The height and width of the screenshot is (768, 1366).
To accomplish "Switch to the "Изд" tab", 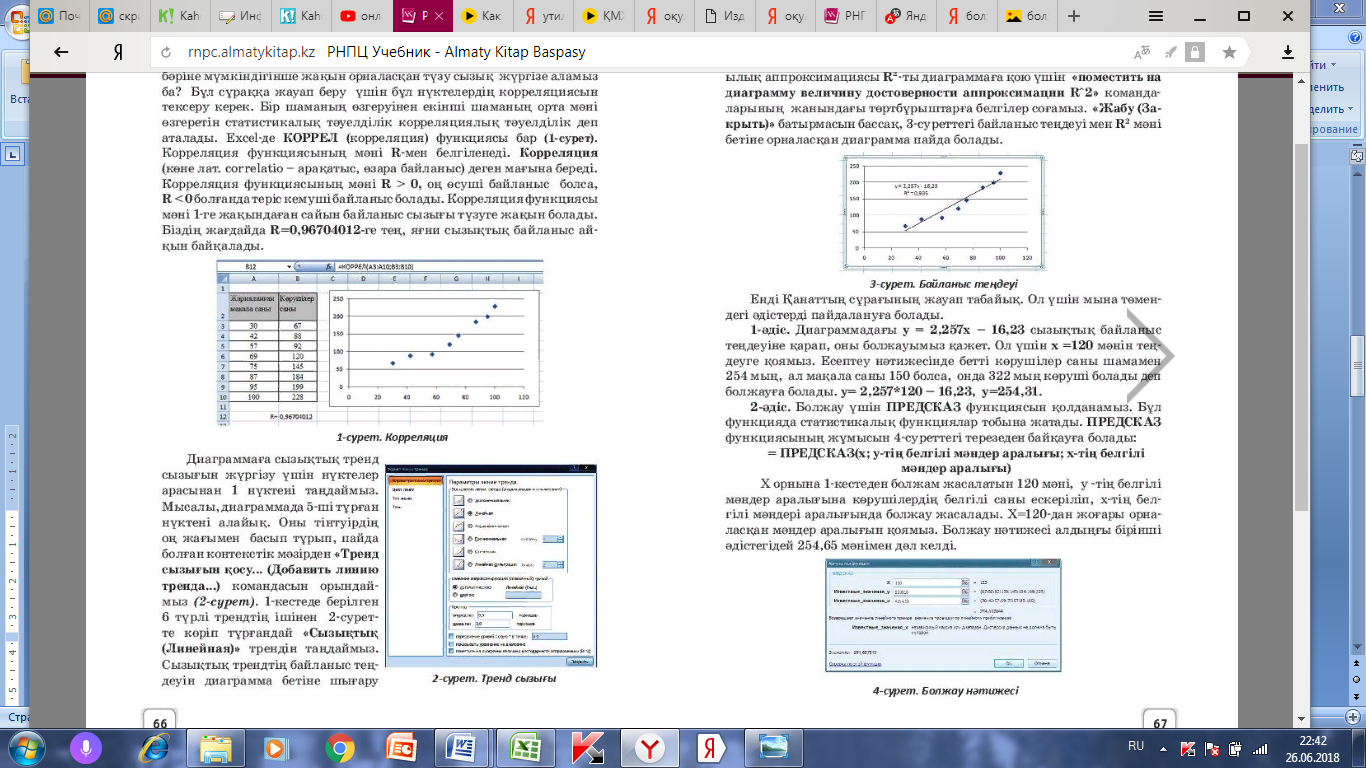I will click(723, 16).
